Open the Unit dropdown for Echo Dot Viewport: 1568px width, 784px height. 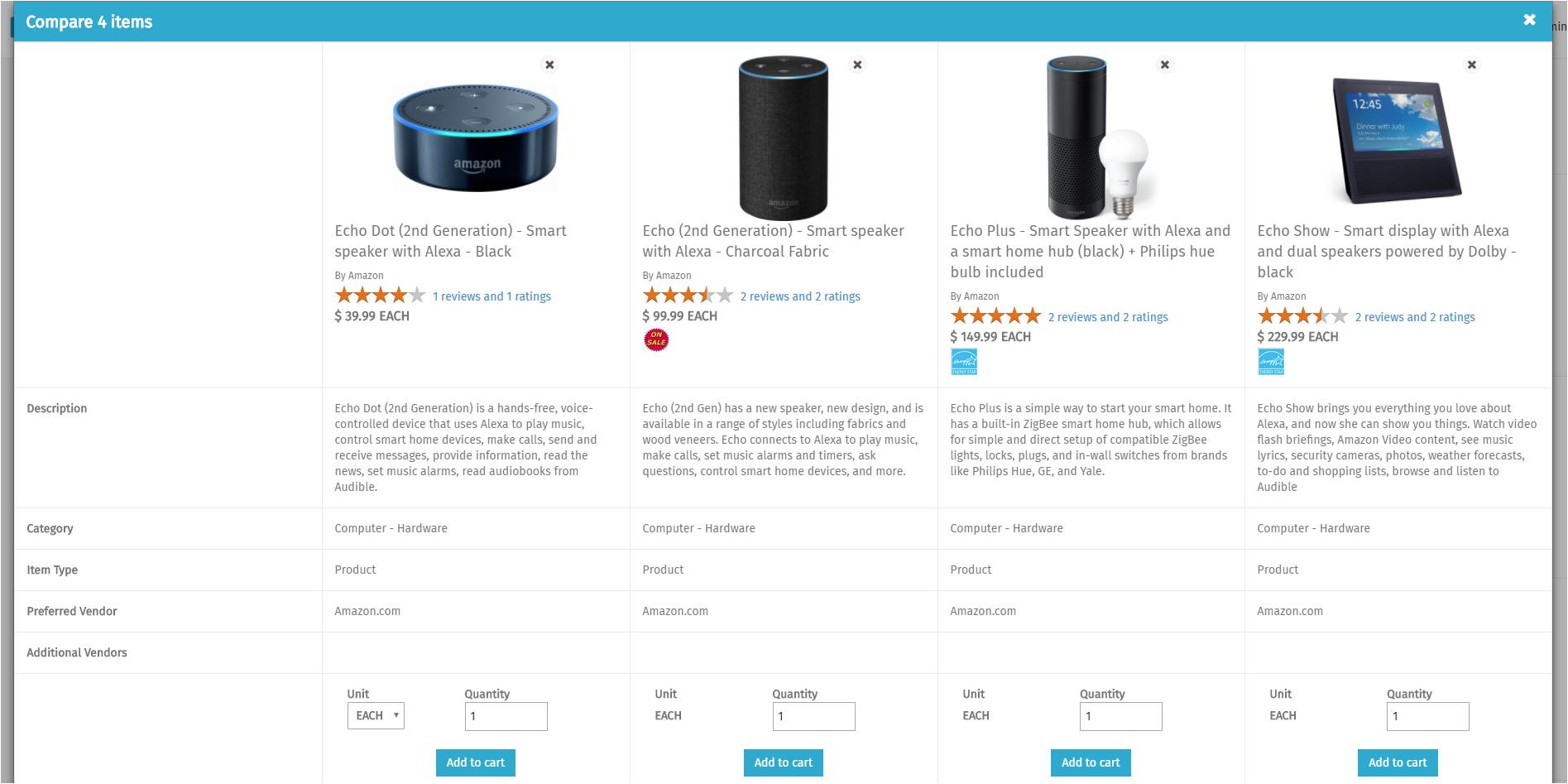point(376,715)
